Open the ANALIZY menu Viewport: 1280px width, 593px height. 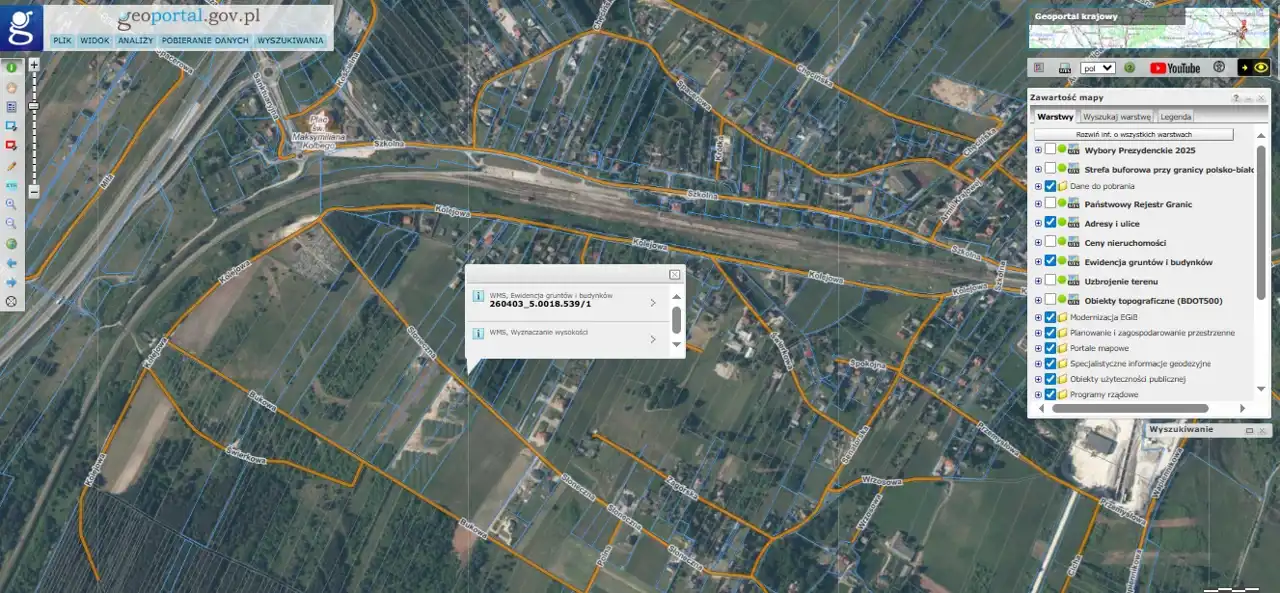pyautogui.click(x=135, y=41)
